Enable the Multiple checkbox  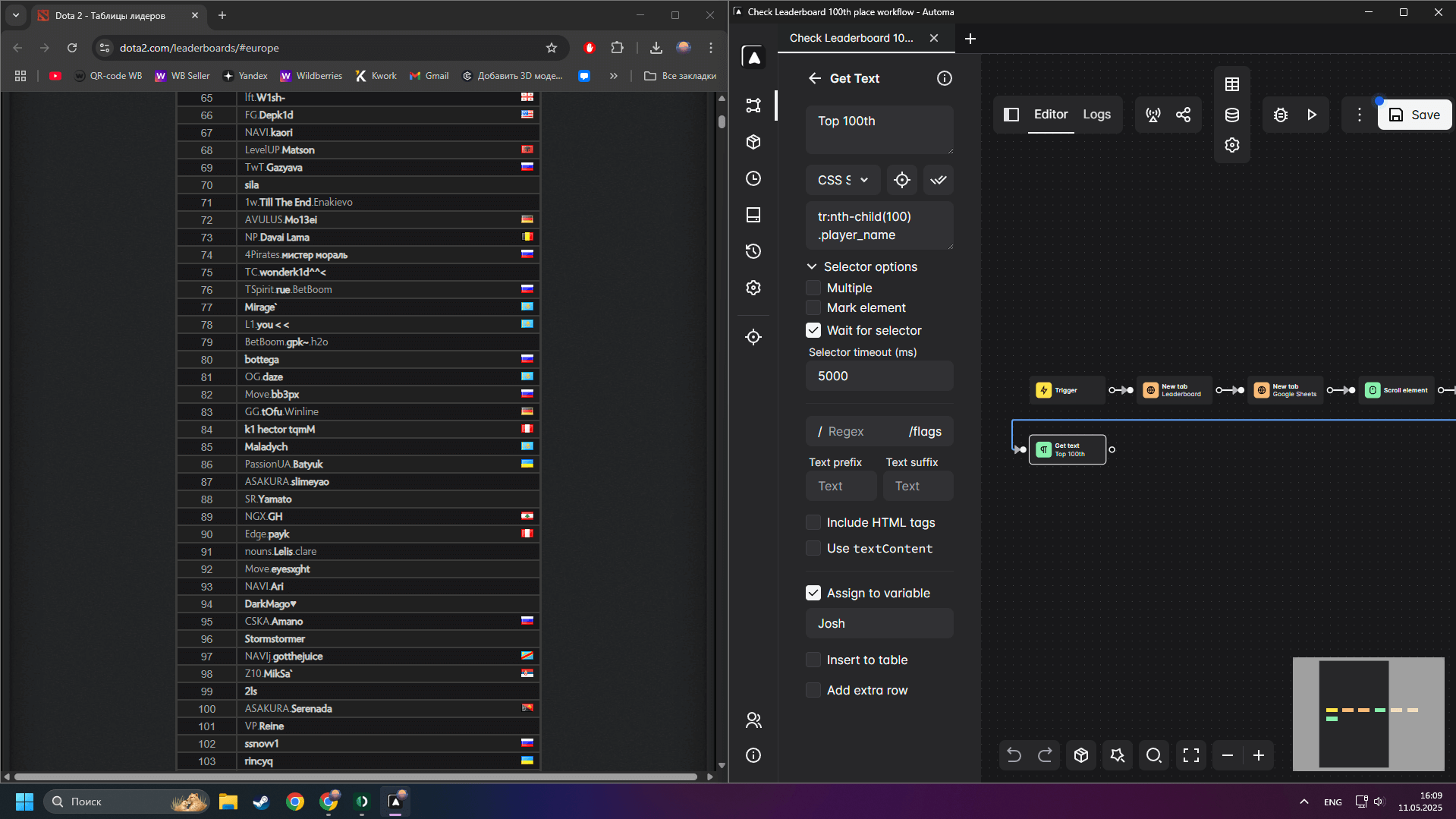(x=813, y=288)
